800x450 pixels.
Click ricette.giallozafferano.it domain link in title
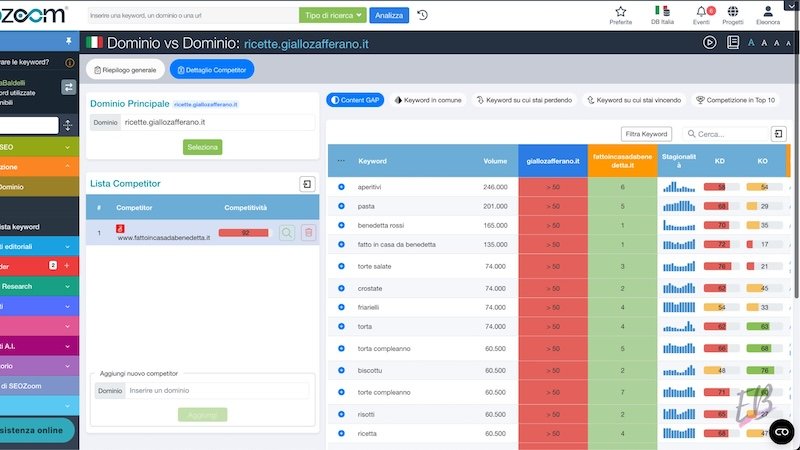point(306,44)
